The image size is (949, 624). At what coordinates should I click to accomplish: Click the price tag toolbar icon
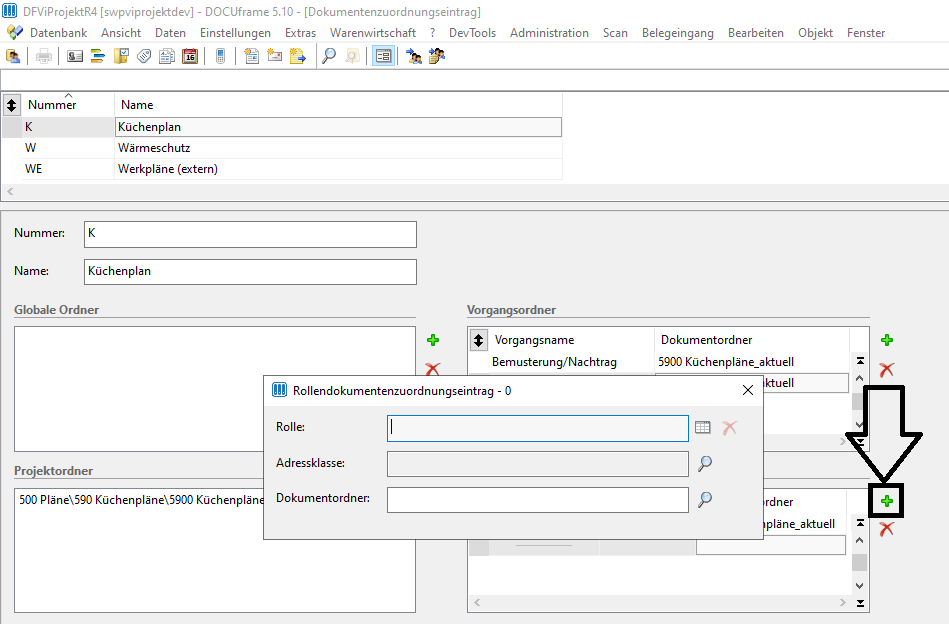click(x=144, y=57)
